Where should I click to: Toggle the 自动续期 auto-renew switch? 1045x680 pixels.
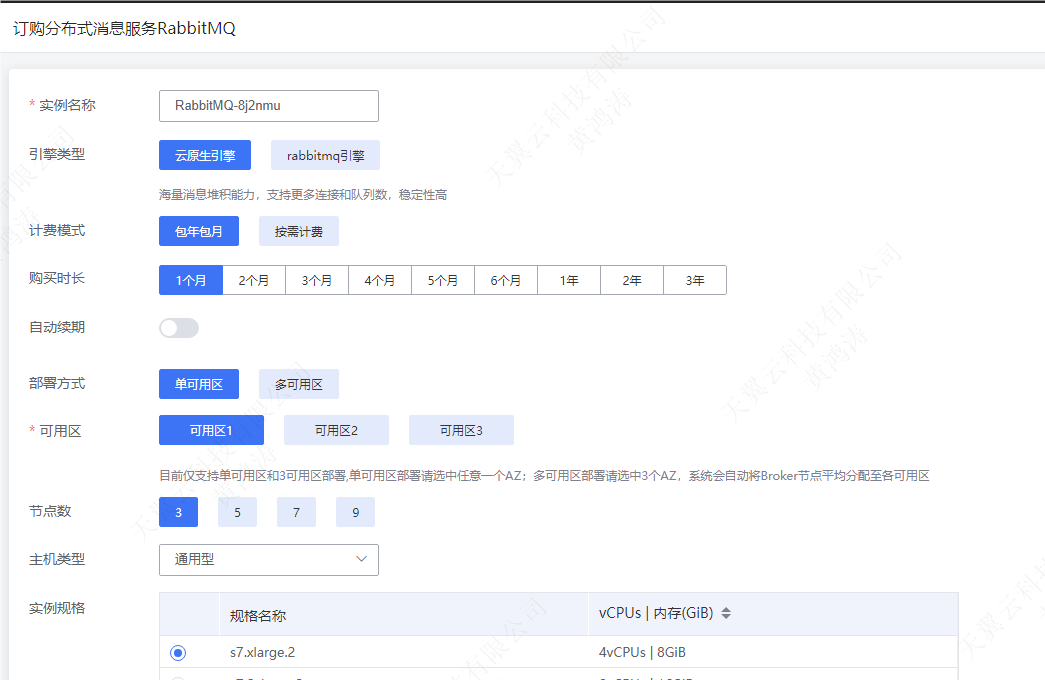[x=179, y=328]
